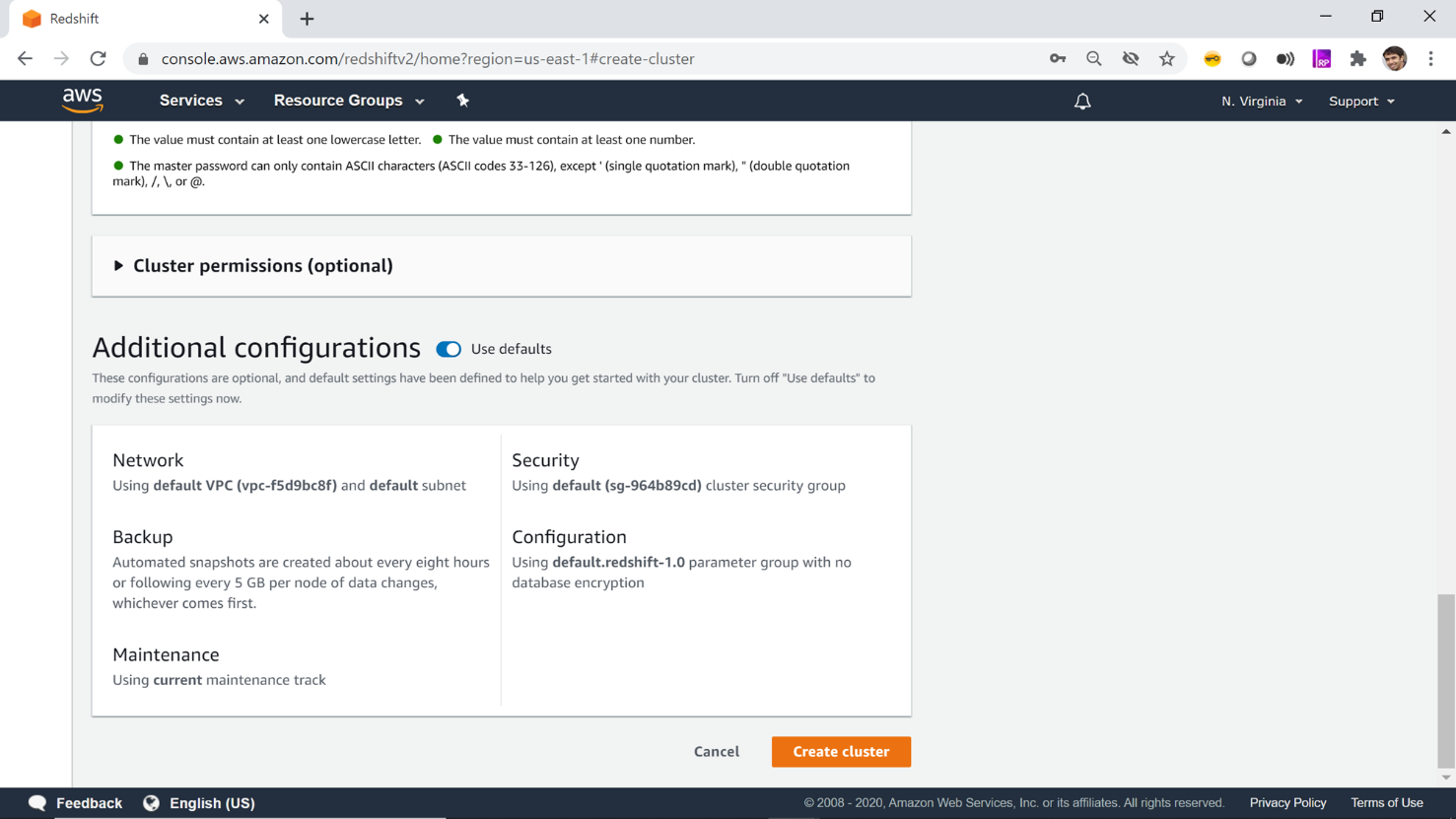Reload the Redshift console page
Screen dimensions: 1456x819
98,59
